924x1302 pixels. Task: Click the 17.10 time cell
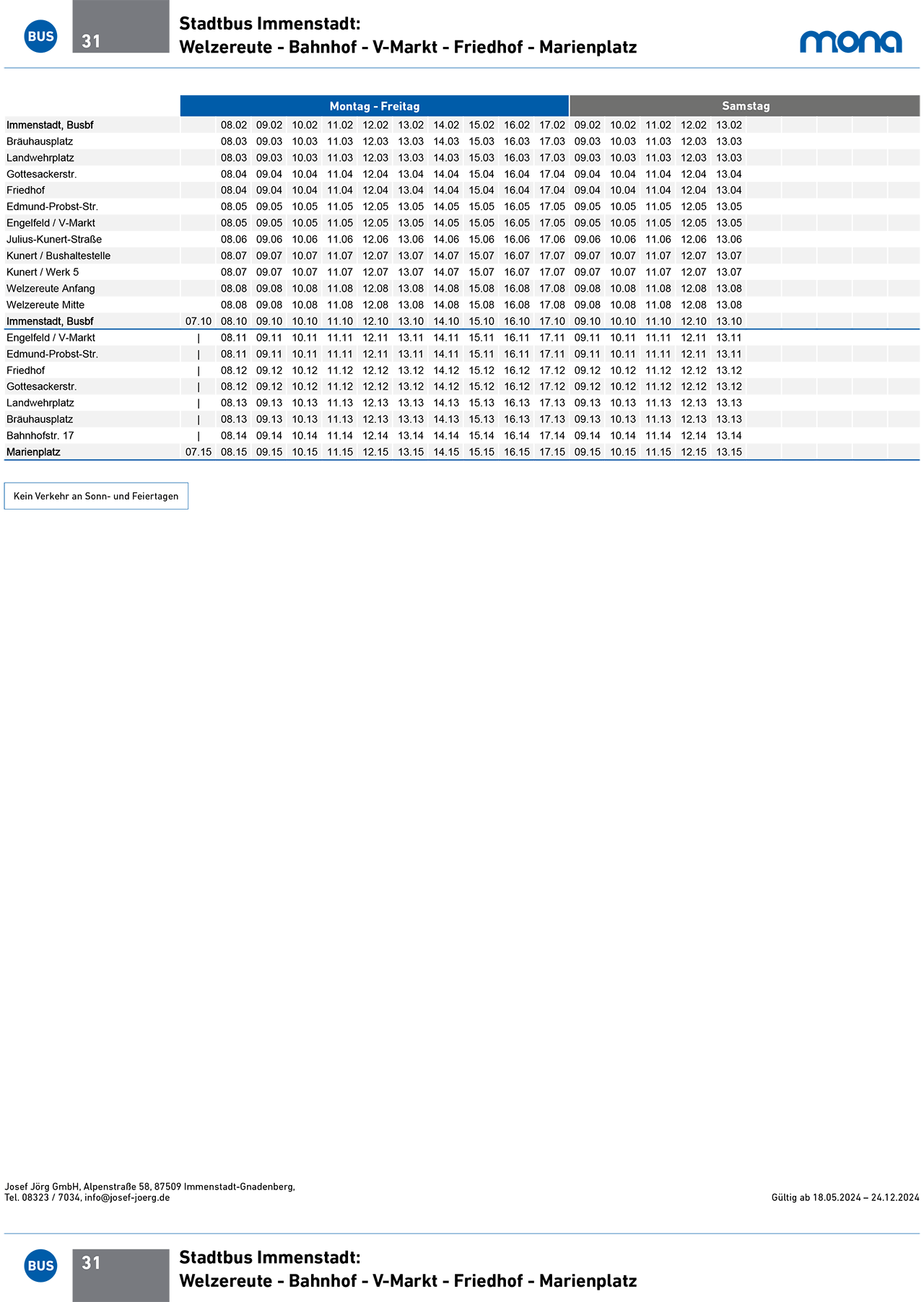click(552, 321)
